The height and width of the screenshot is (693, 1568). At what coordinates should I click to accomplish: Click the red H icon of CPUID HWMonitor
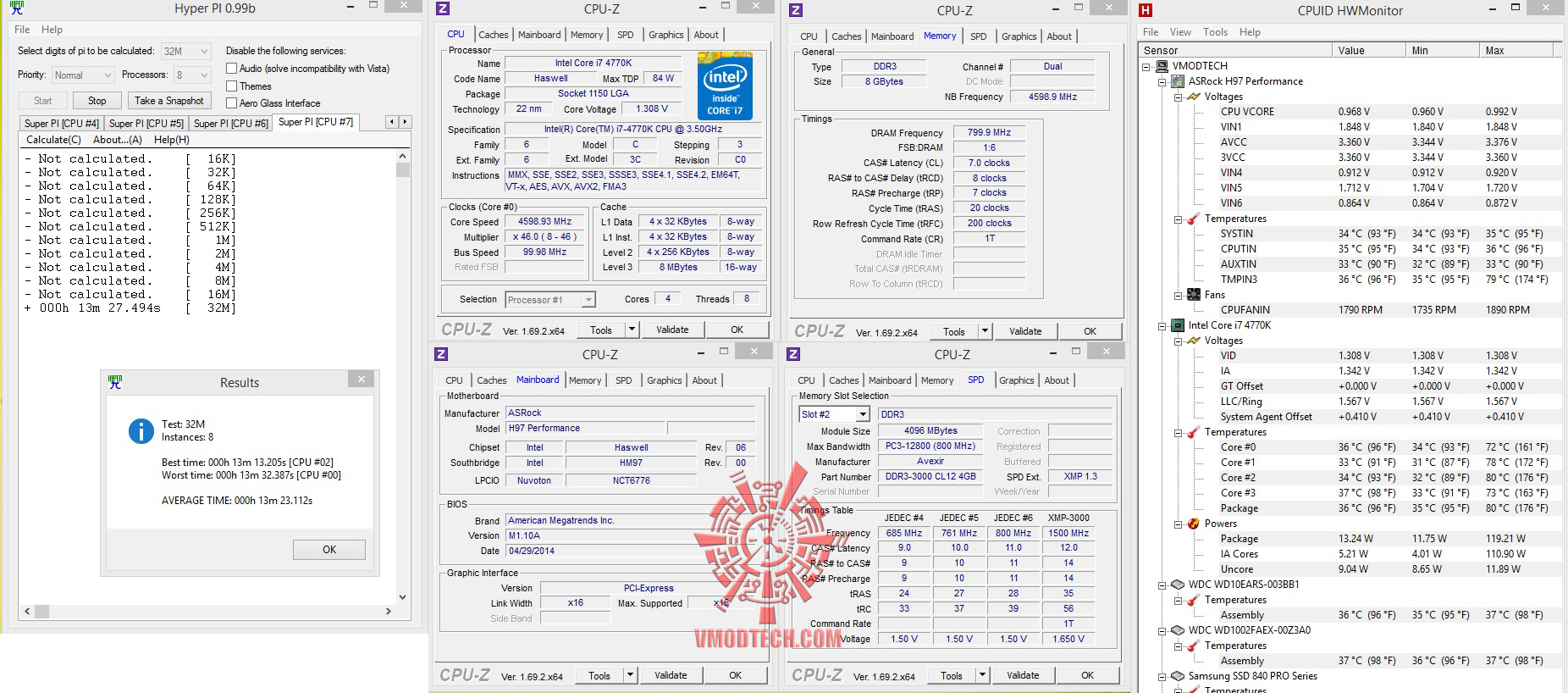click(x=1146, y=10)
